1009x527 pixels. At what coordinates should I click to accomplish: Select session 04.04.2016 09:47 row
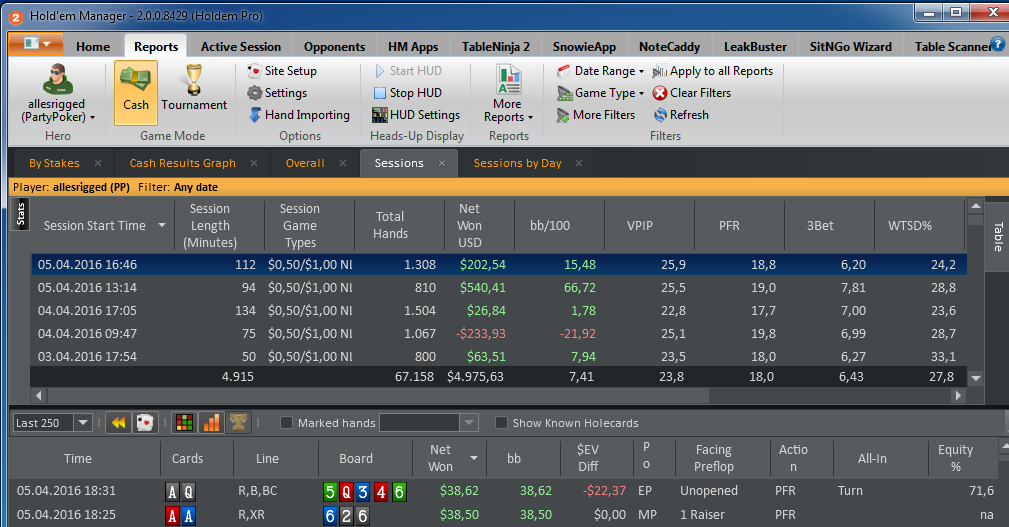499,333
